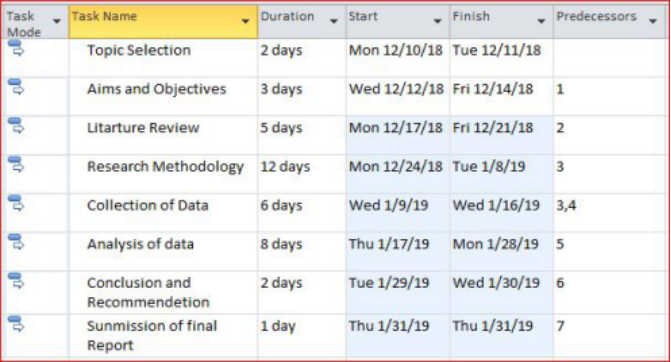Open the Finish column dropdown arrow

point(541,21)
